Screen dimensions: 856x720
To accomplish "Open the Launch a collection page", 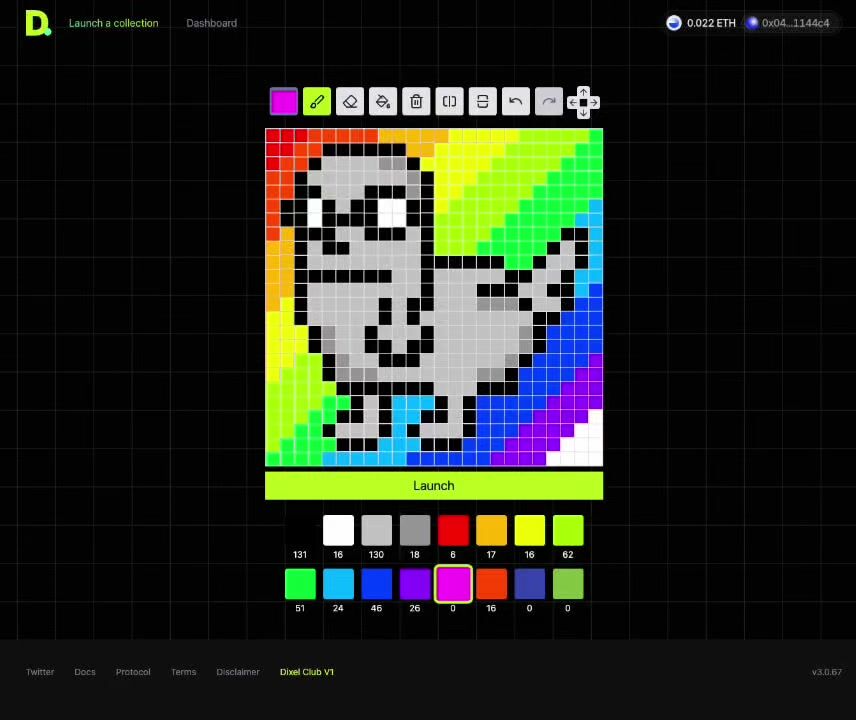I will coord(114,23).
